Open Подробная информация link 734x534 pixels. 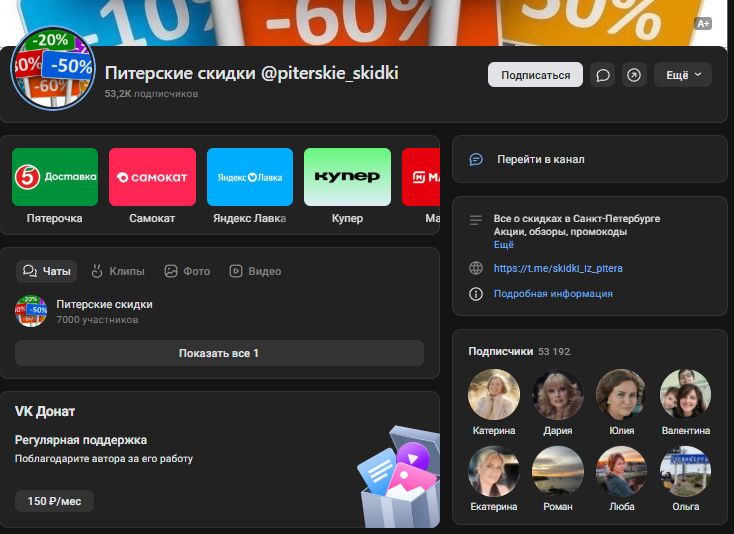pos(553,293)
